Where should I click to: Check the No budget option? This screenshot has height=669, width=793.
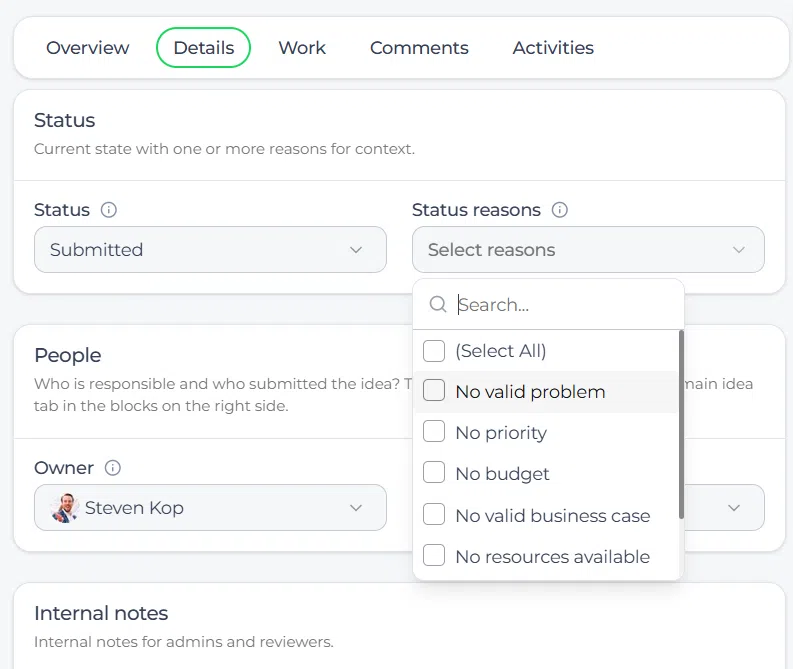[434, 472]
